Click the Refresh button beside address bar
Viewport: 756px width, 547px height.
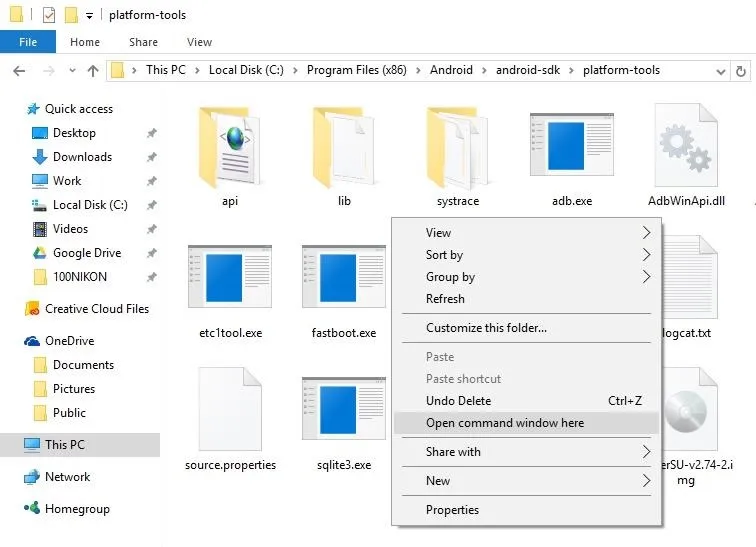click(x=741, y=71)
